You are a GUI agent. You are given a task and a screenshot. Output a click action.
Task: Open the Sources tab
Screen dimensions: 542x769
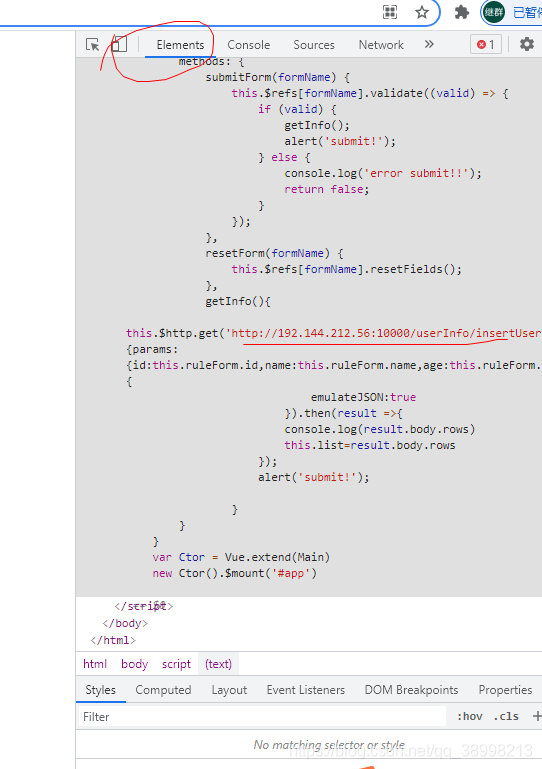tap(314, 45)
